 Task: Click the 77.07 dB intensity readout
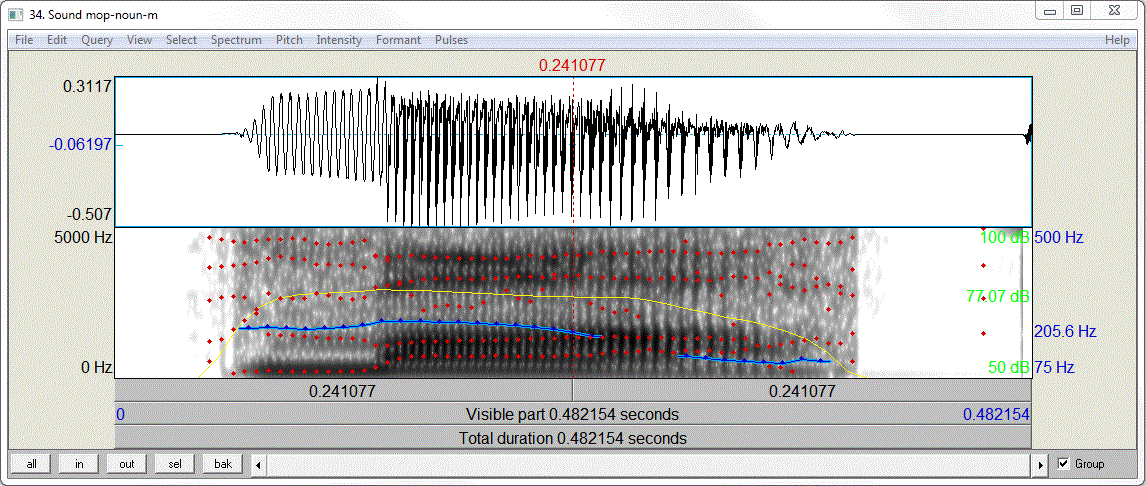(998, 297)
